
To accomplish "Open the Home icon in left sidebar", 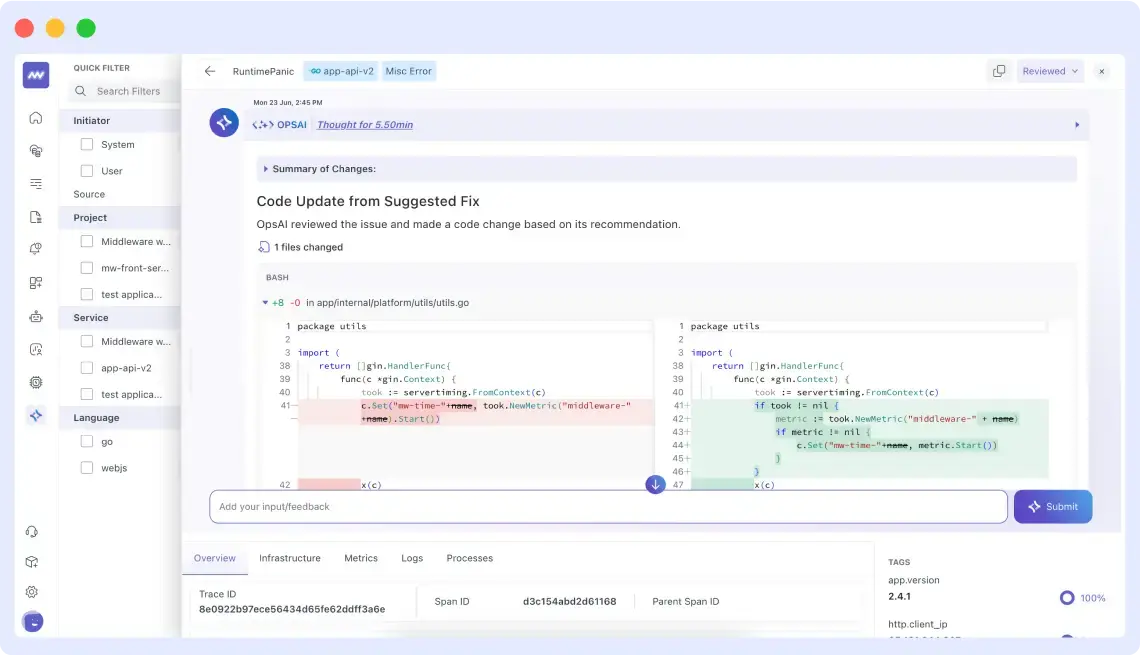I will click(x=35, y=117).
